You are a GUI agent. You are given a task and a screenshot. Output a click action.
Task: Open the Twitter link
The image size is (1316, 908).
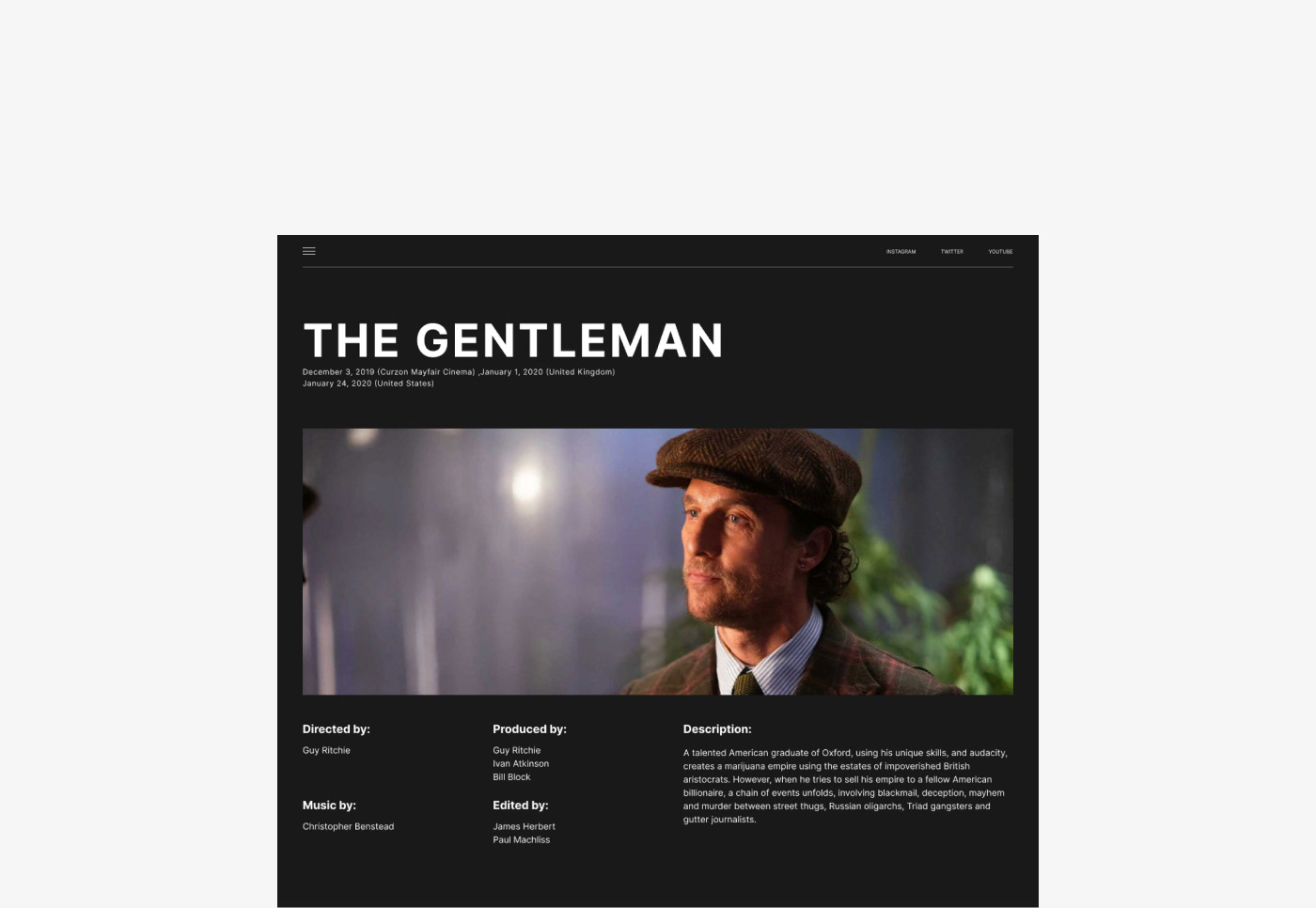(951, 252)
